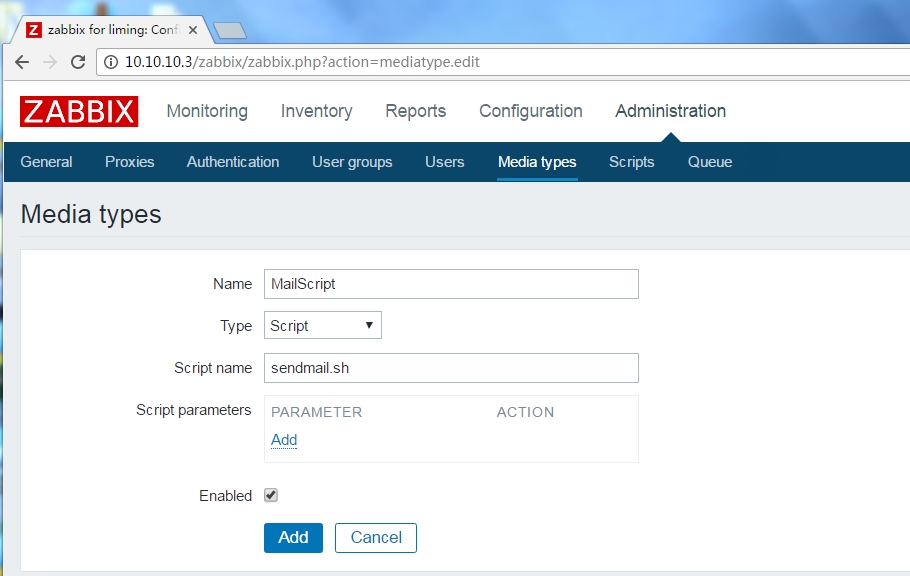Open the Configuration menu
This screenshot has width=910, height=576.
(530, 111)
